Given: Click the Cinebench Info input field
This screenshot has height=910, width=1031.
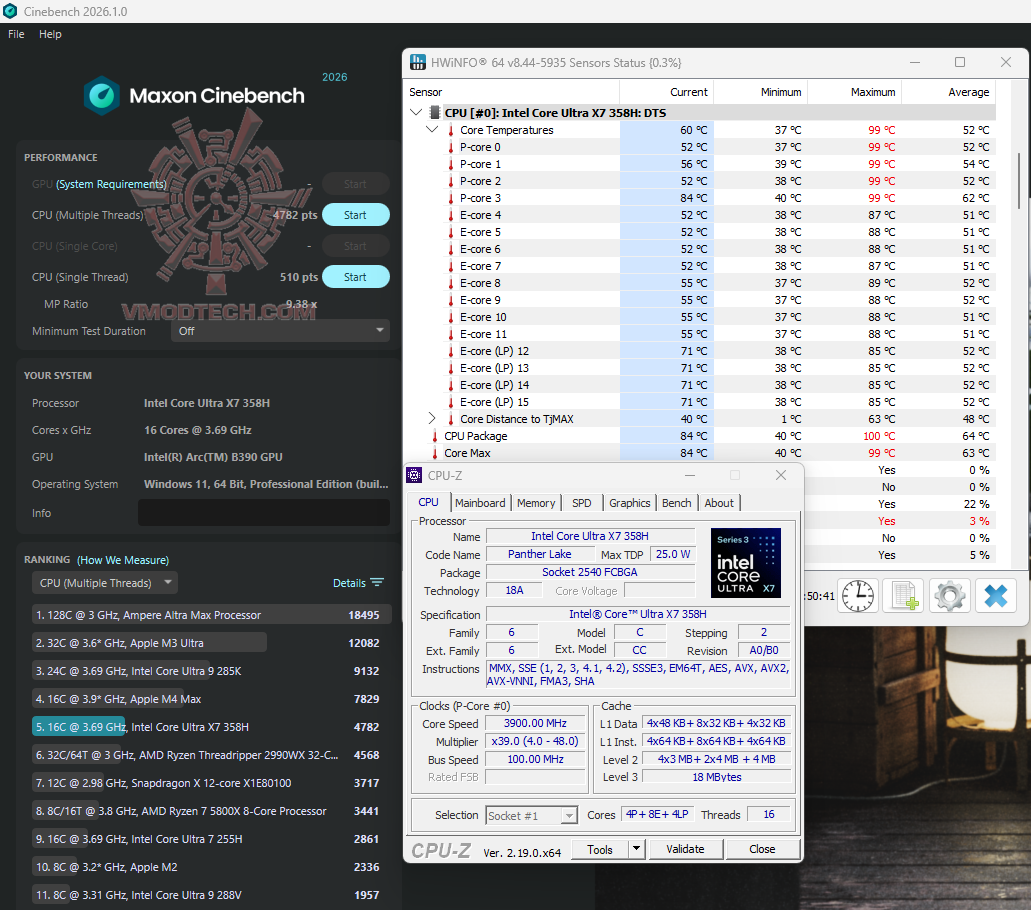Looking at the screenshot, I should pyautogui.click(x=264, y=512).
